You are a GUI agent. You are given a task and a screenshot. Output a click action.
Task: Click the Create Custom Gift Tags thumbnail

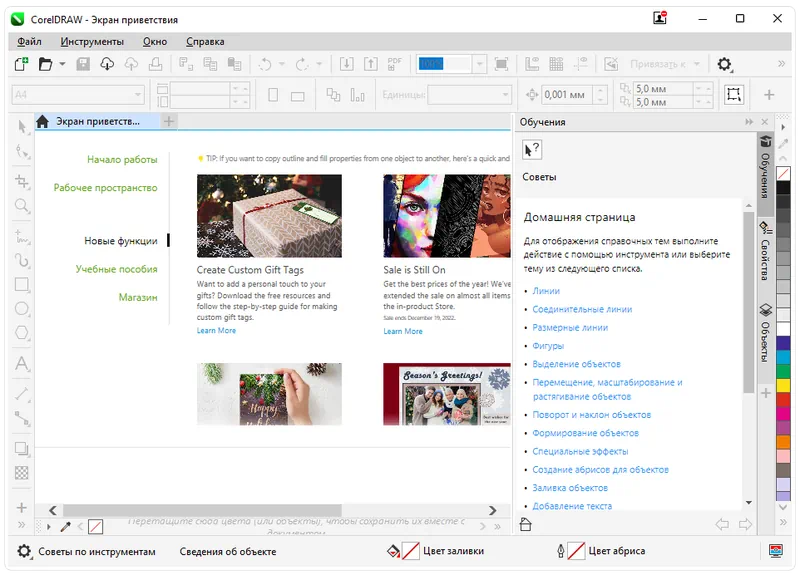click(x=269, y=216)
